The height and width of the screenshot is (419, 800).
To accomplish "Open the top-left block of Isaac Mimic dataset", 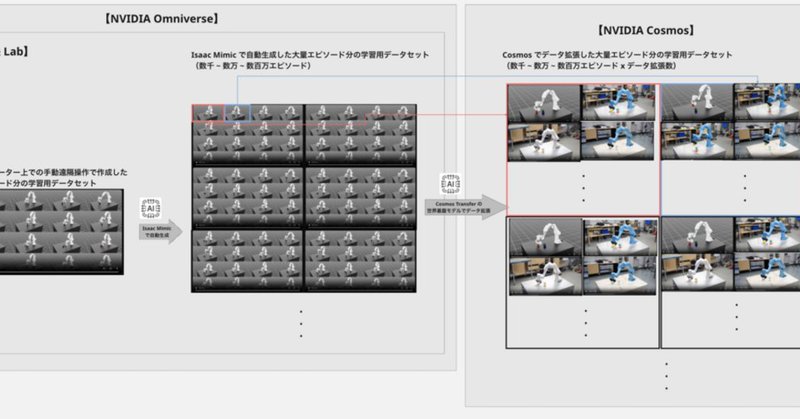I will 247,135.
